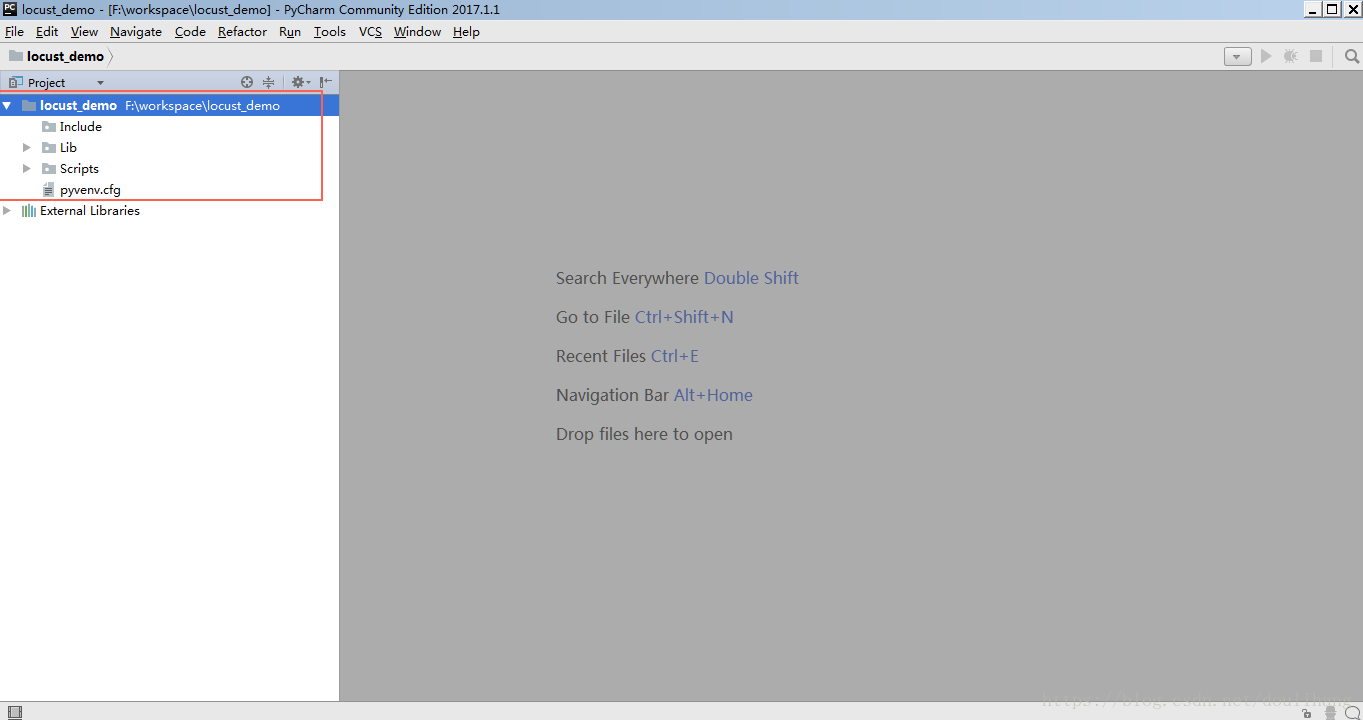This screenshot has height=720, width=1363.
Task: Click the Lib folder icon
Action: [x=49, y=147]
